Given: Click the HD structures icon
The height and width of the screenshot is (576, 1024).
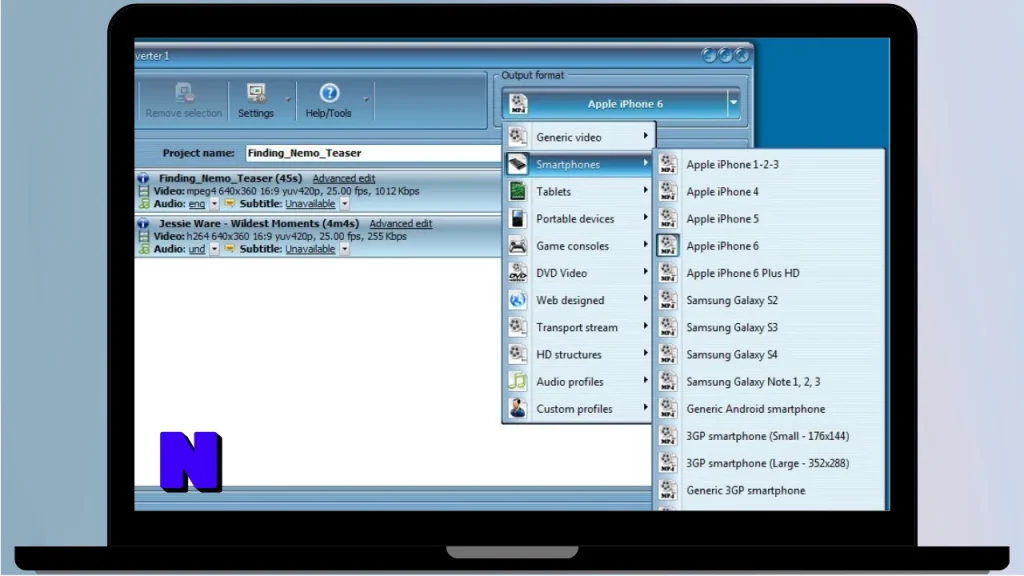Looking at the screenshot, I should tap(517, 354).
